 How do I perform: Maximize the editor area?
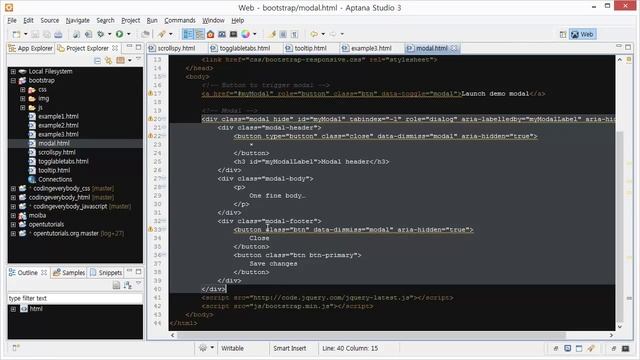coord(628,47)
